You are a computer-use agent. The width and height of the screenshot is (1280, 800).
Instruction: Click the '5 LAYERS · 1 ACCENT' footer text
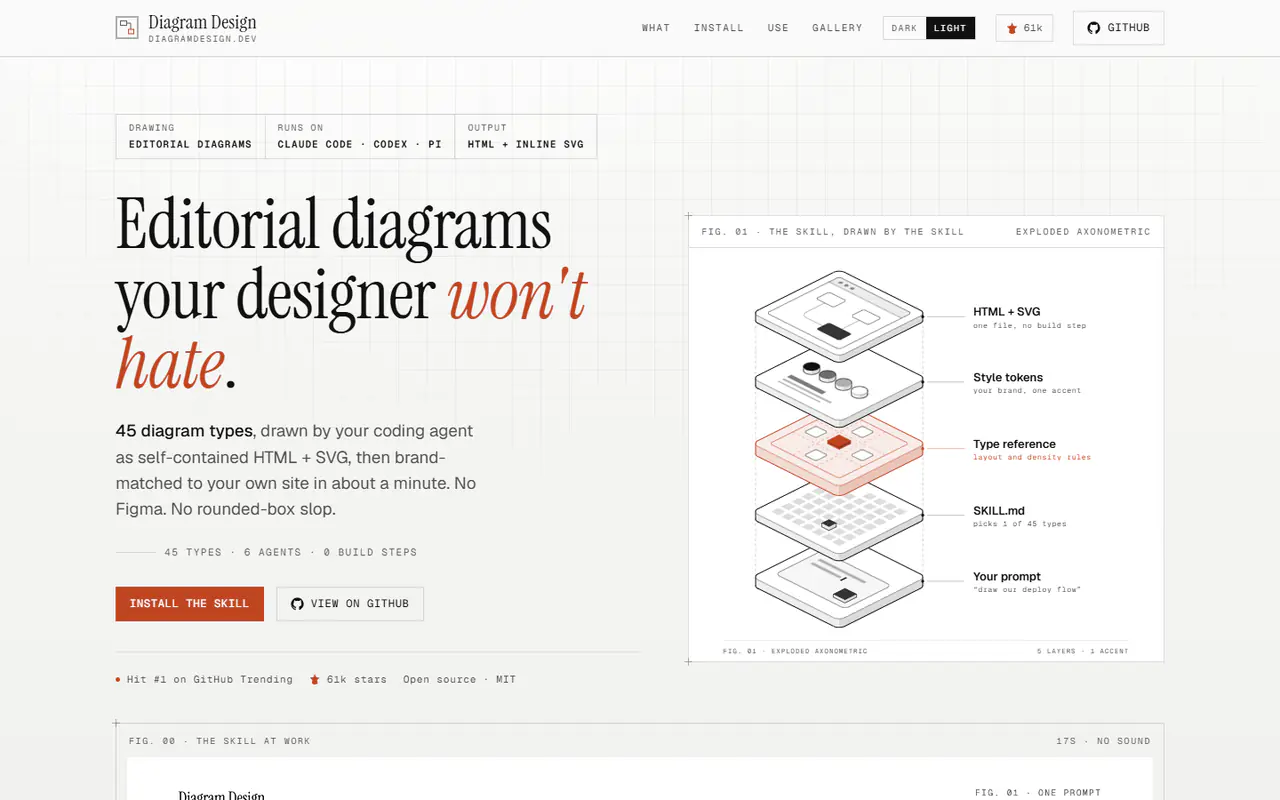(x=1083, y=651)
